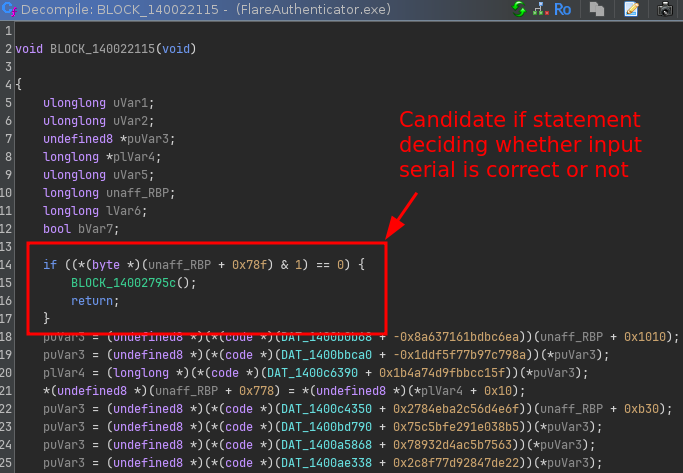Take a snapshot with the camera icon

coord(665,10)
